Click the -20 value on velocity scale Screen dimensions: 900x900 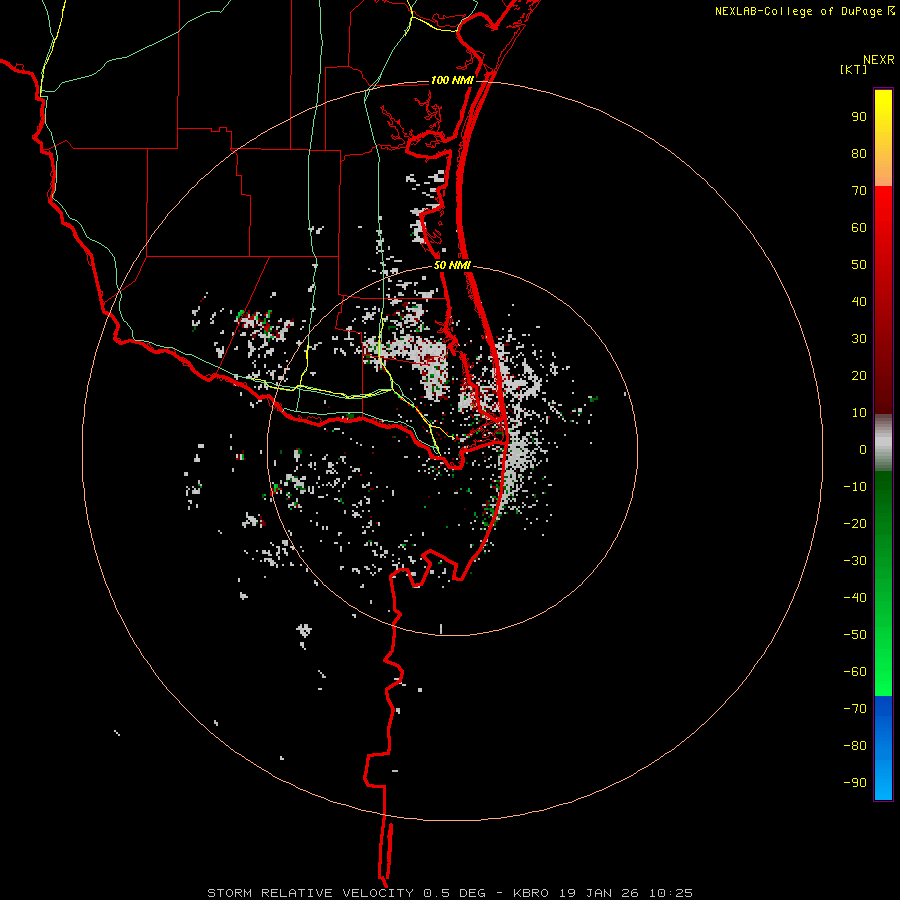(x=855, y=523)
